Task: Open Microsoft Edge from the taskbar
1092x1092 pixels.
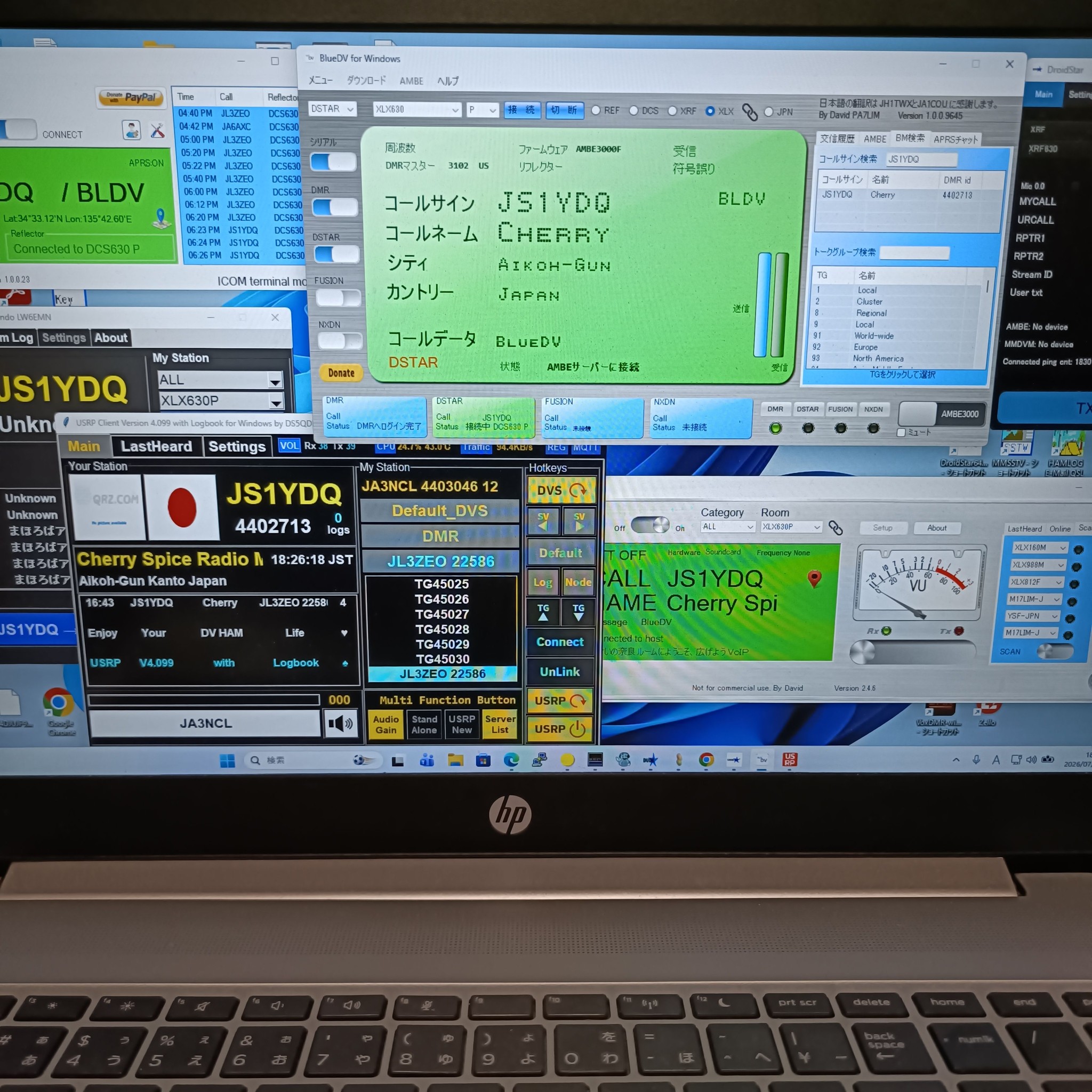Action: click(x=511, y=760)
